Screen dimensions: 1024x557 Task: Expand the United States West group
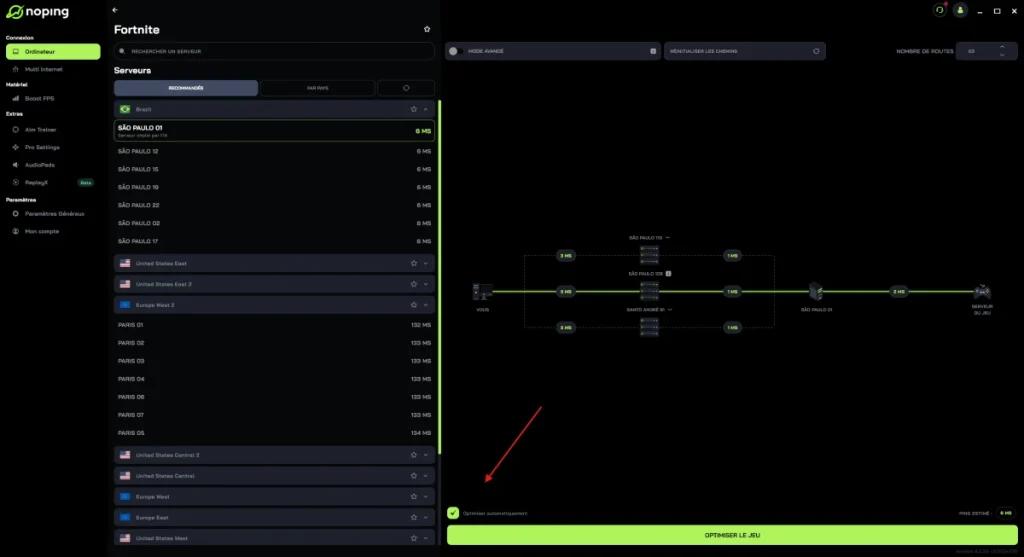coord(426,538)
